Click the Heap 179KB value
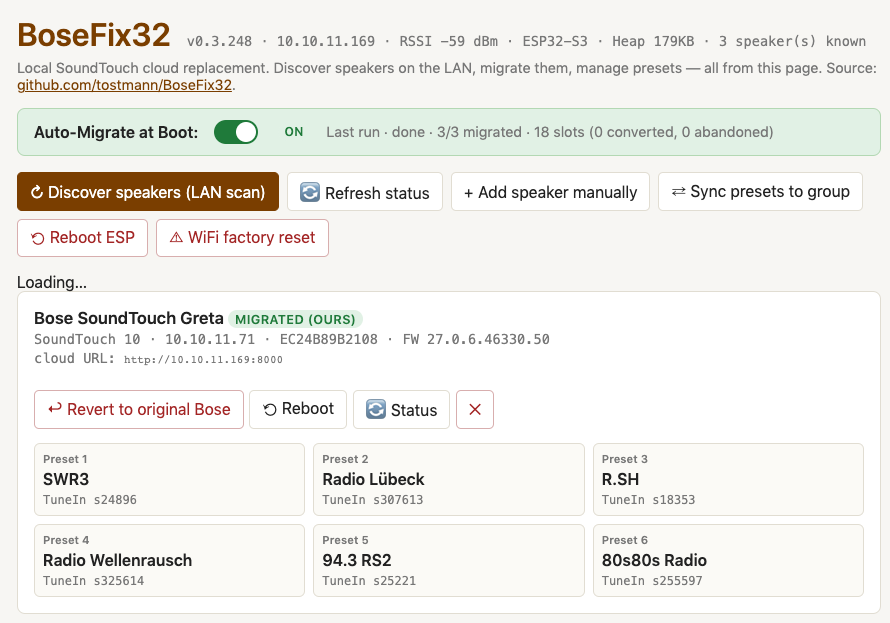Viewport: 890px width, 623px height. [653, 41]
